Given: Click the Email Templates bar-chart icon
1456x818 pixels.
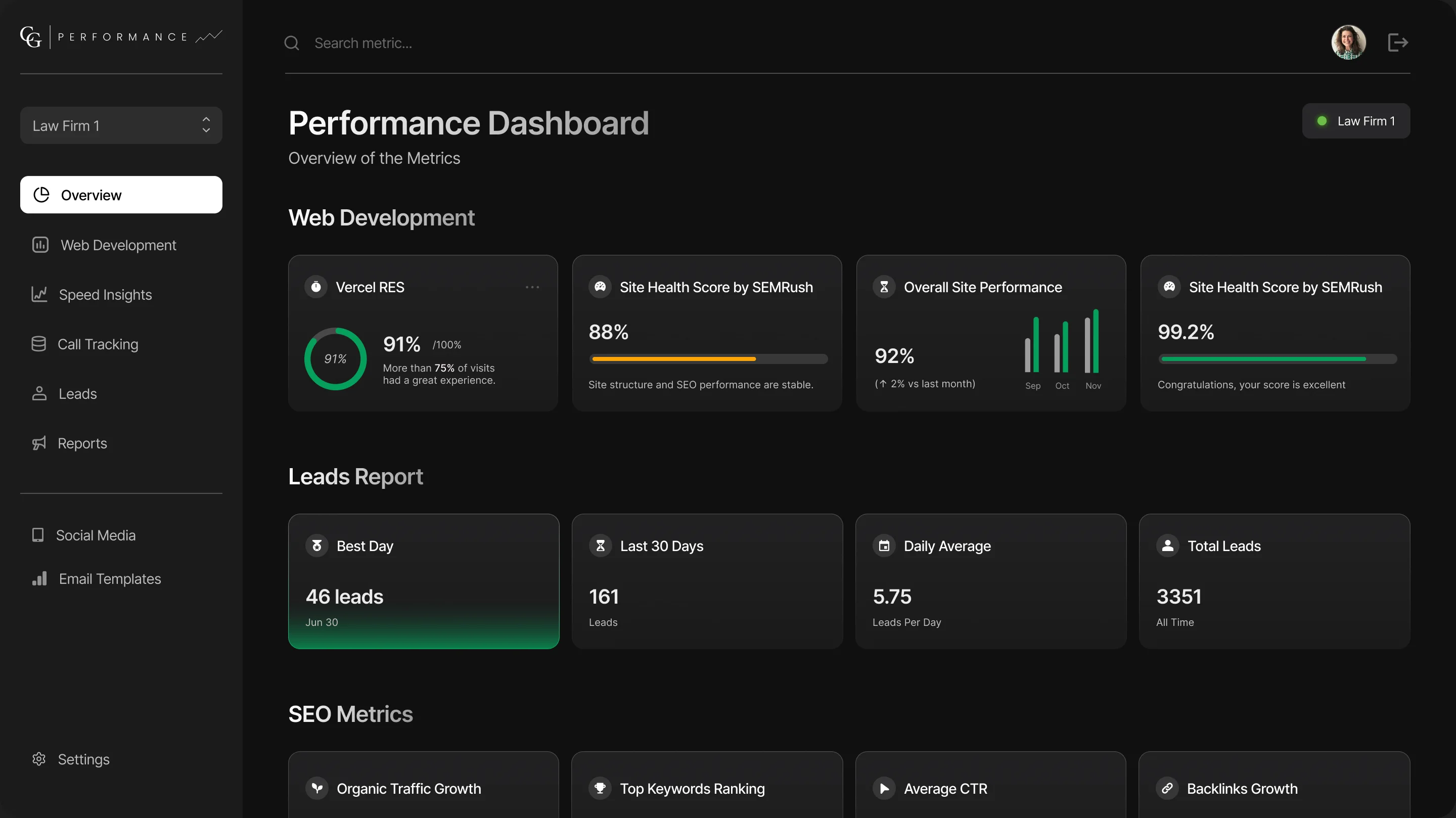Looking at the screenshot, I should pos(39,578).
